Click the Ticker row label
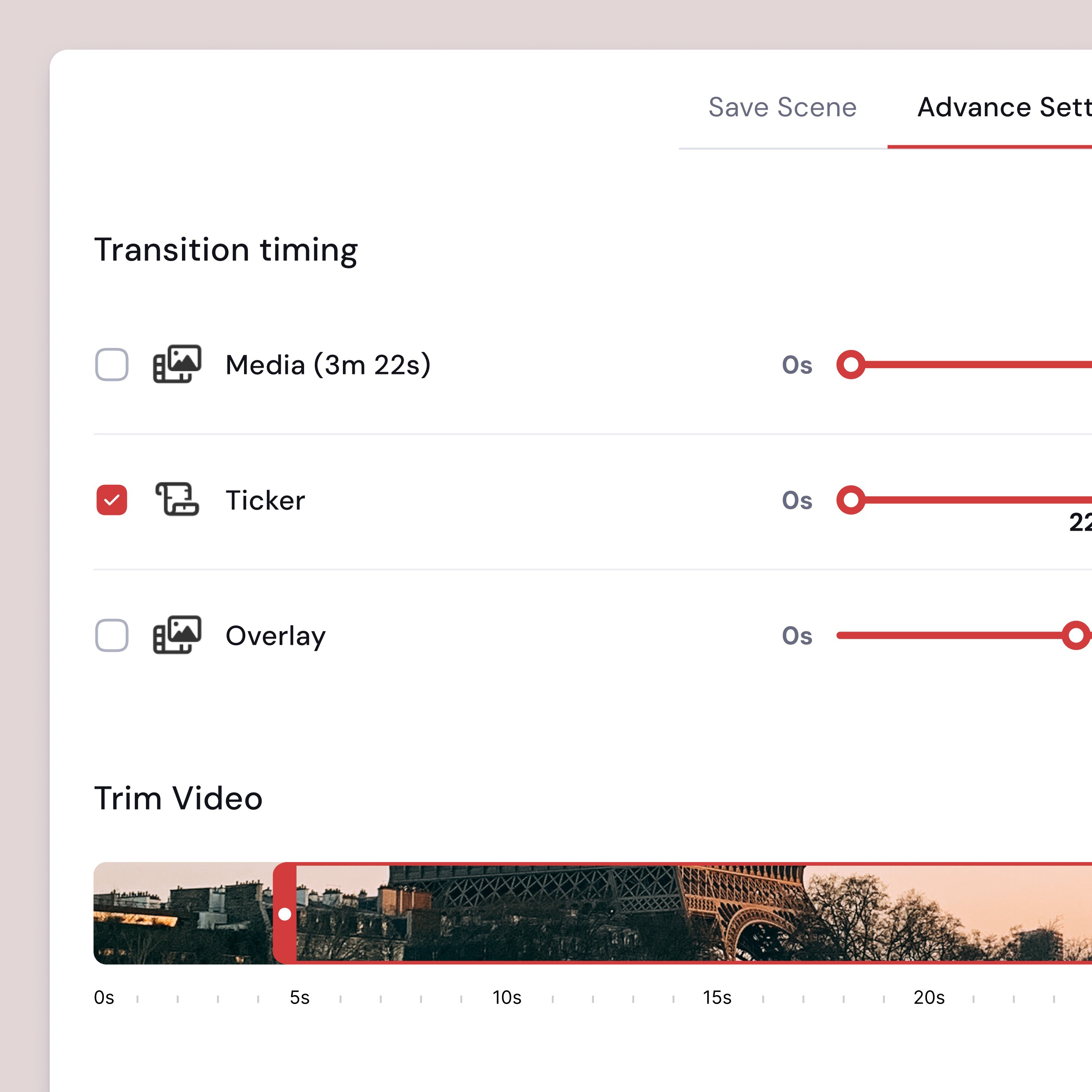The image size is (1092, 1092). point(265,500)
